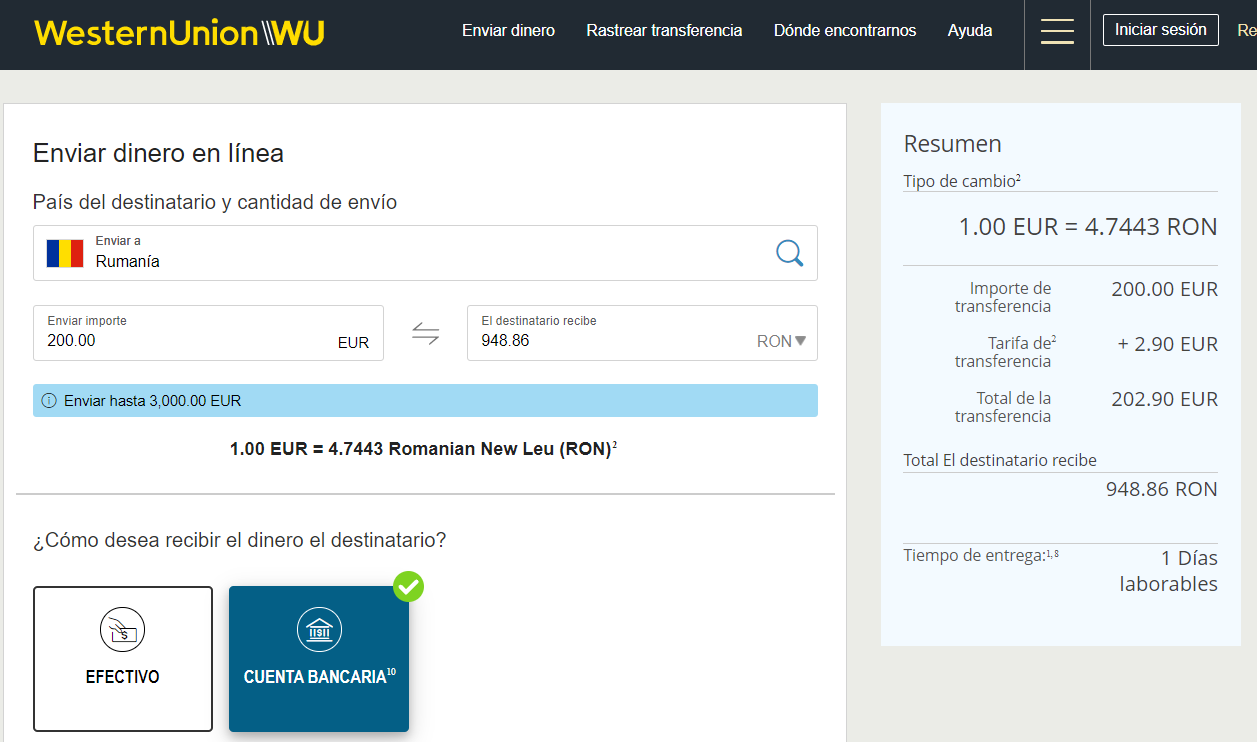Click the 'Tarifa de transferencia' label
1257x742 pixels.
[1003, 352]
